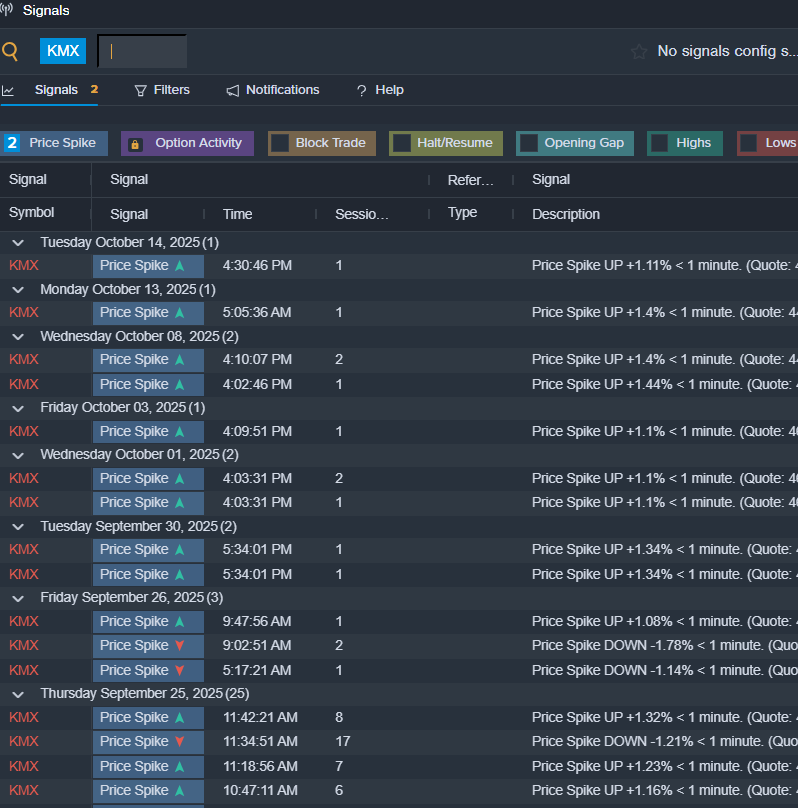The height and width of the screenshot is (808, 798).
Task: Click the megaphone icon next to Notifications
Action: pyautogui.click(x=233, y=90)
